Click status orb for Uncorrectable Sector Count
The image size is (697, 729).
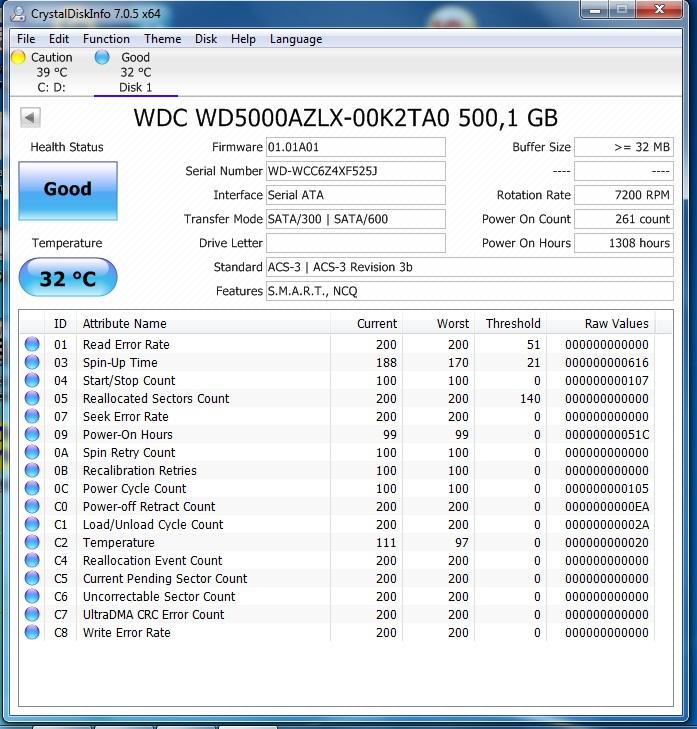pyautogui.click(x=32, y=596)
